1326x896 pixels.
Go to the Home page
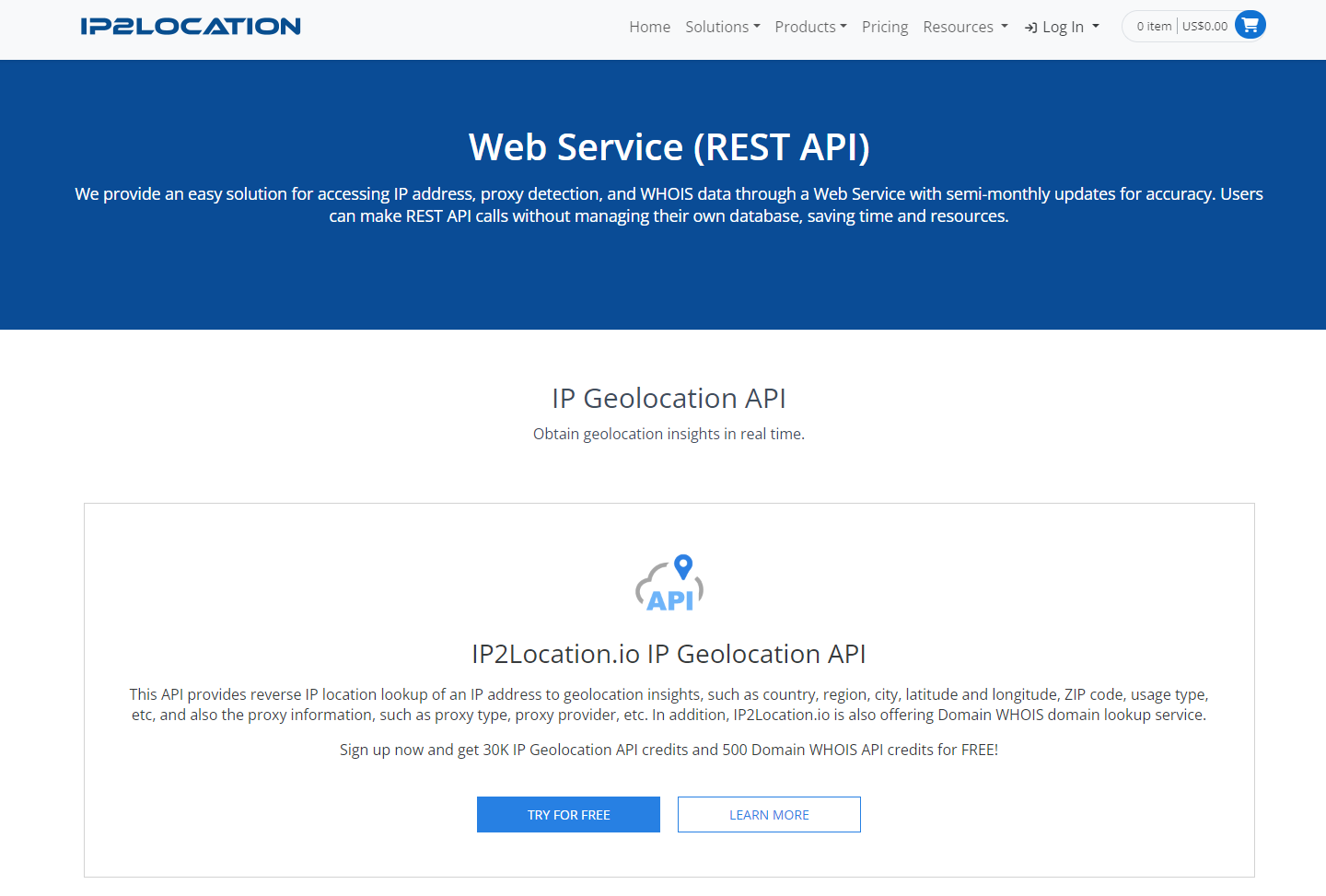[649, 27]
